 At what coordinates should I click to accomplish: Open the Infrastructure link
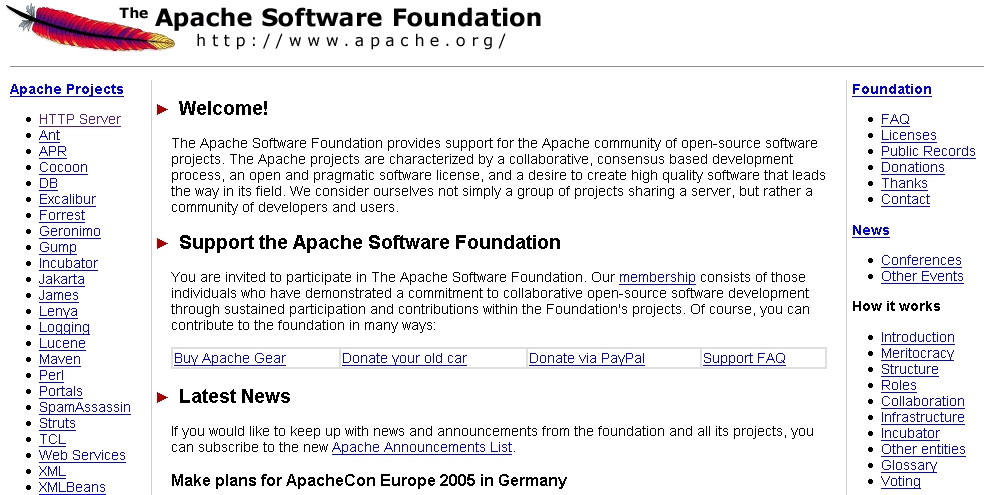(x=922, y=418)
